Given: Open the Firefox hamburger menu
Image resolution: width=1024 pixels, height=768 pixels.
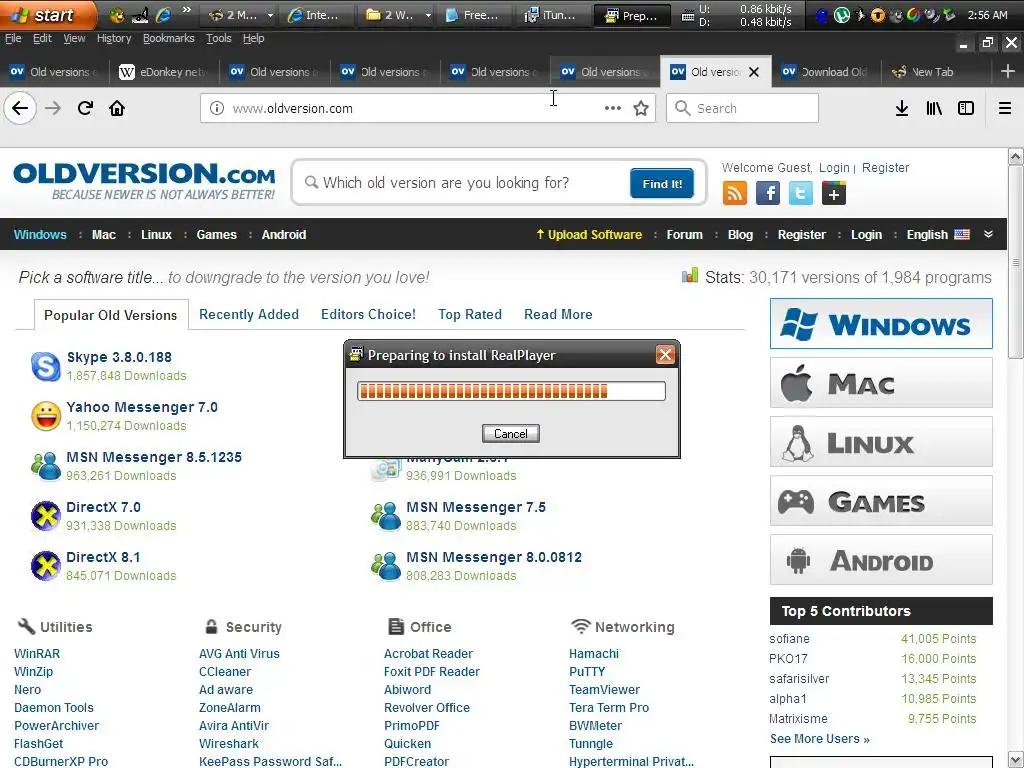Looking at the screenshot, I should coord(1004,108).
